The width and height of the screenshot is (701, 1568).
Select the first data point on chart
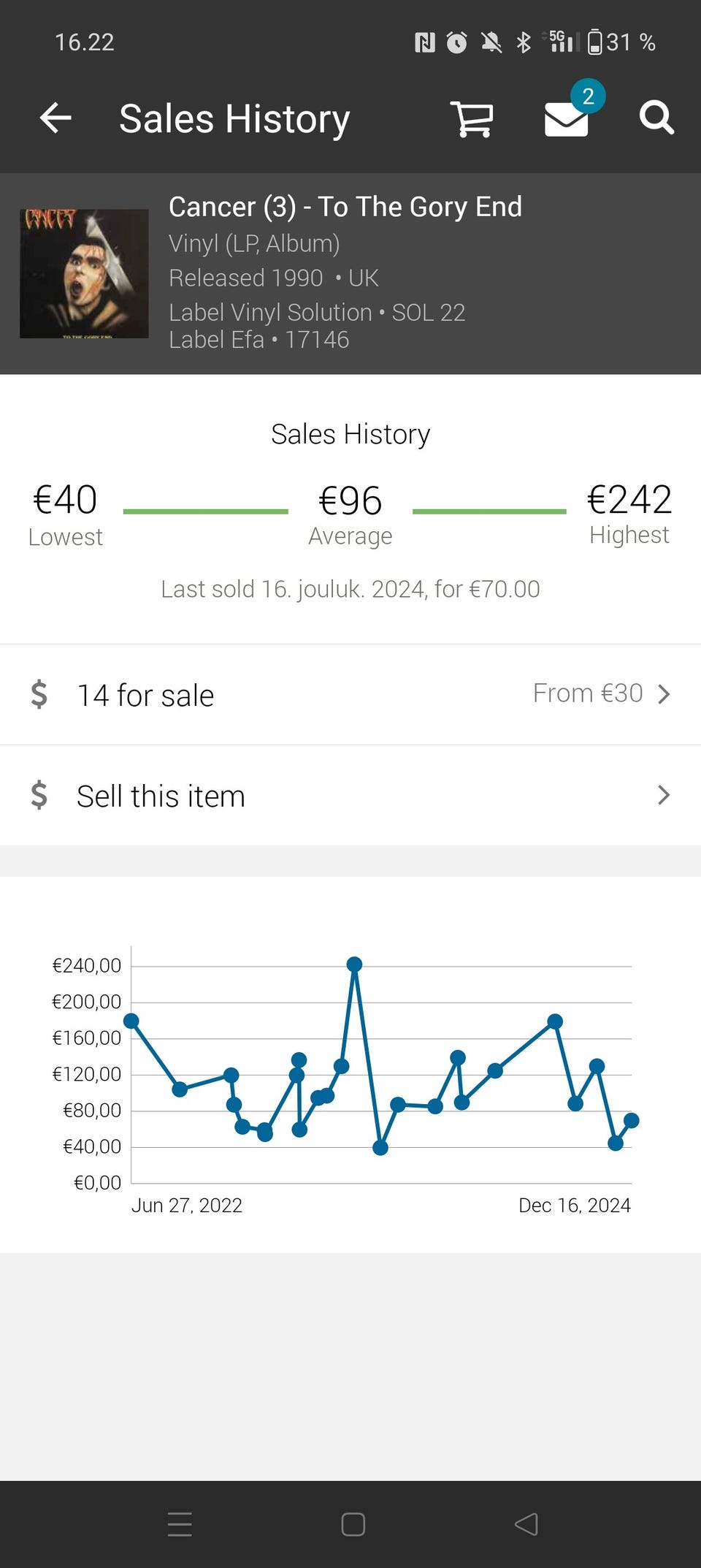[131, 1021]
